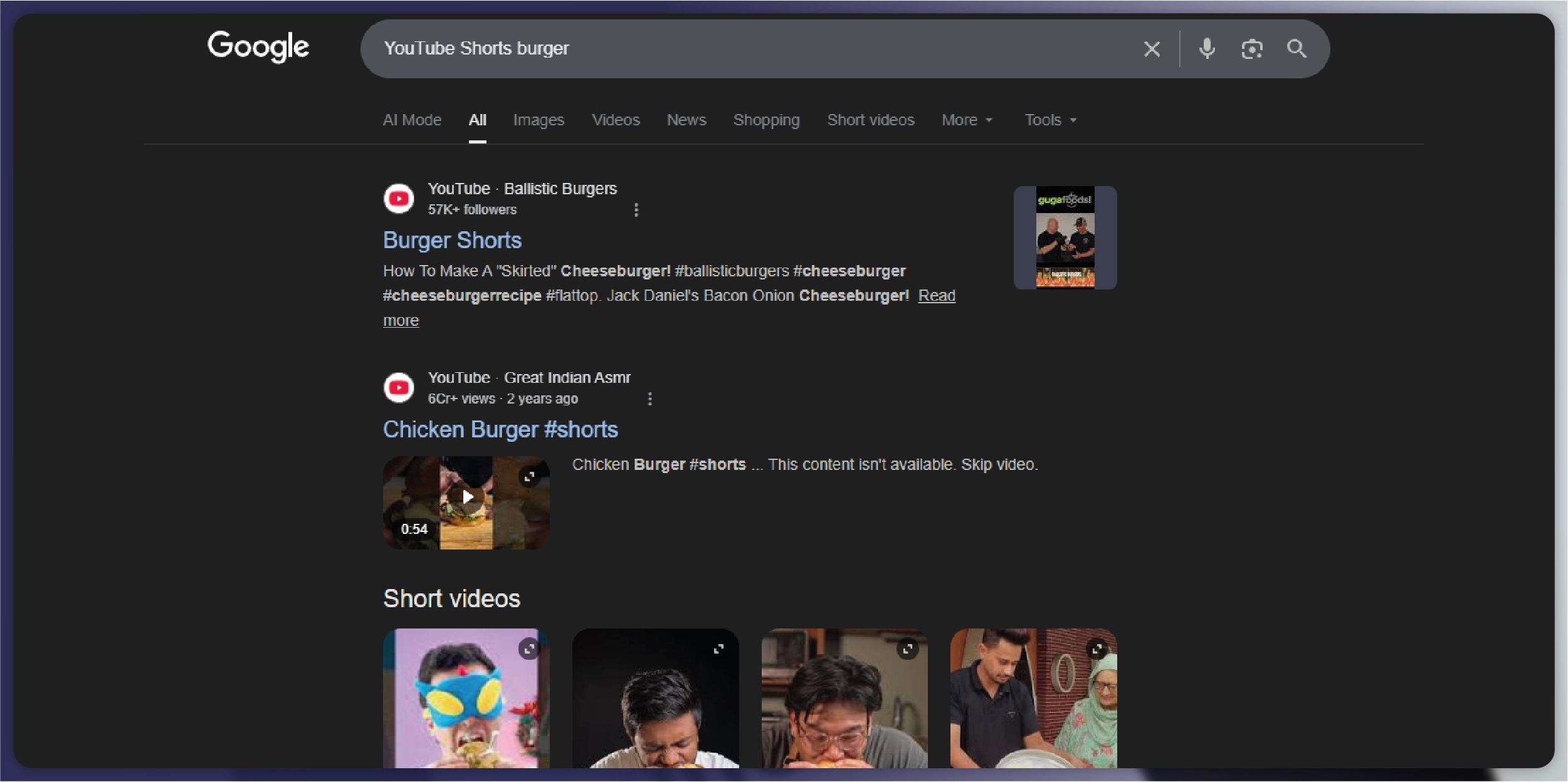
Task: Click the YouTube icon beside Ballistic Burgers
Action: click(x=398, y=198)
